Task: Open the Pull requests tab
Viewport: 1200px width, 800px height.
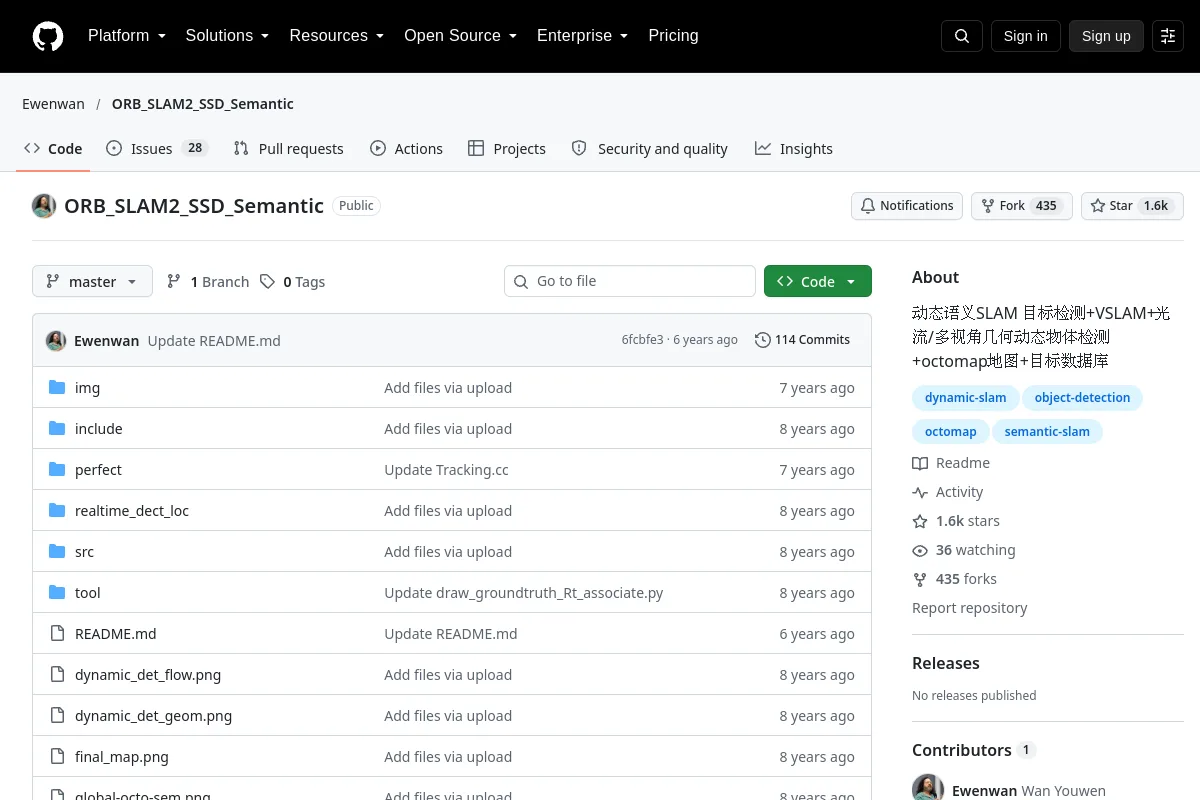Action: [288, 149]
